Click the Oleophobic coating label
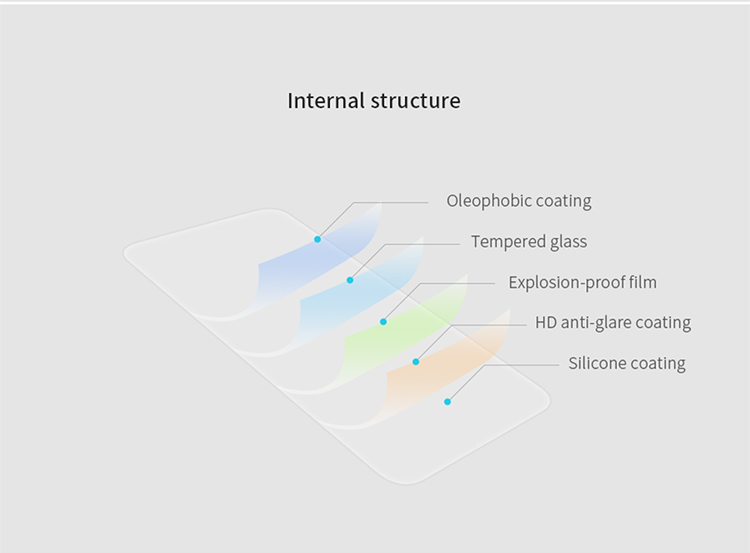Image resolution: width=750 pixels, height=553 pixels. point(518,201)
